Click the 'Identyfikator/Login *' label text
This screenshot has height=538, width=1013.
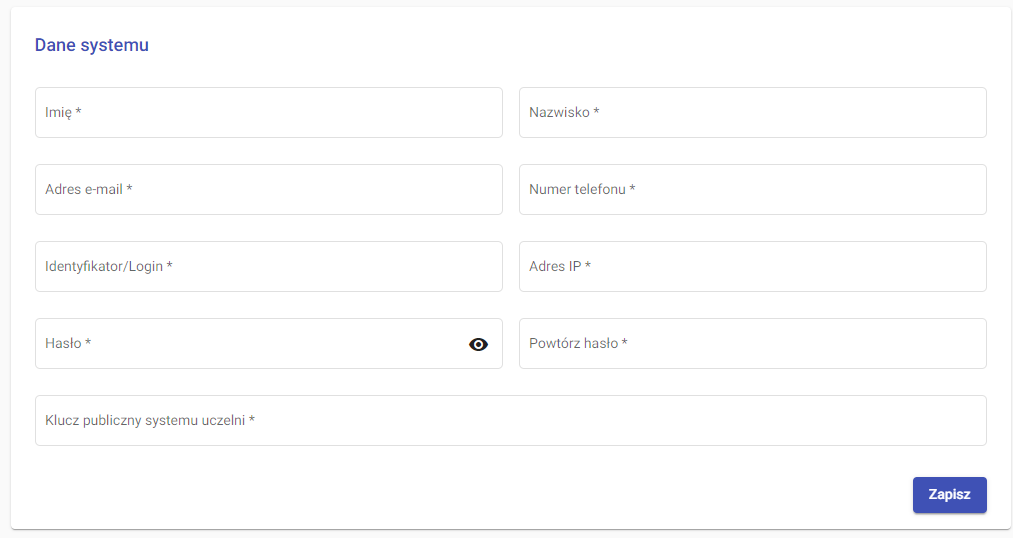[x=109, y=267]
